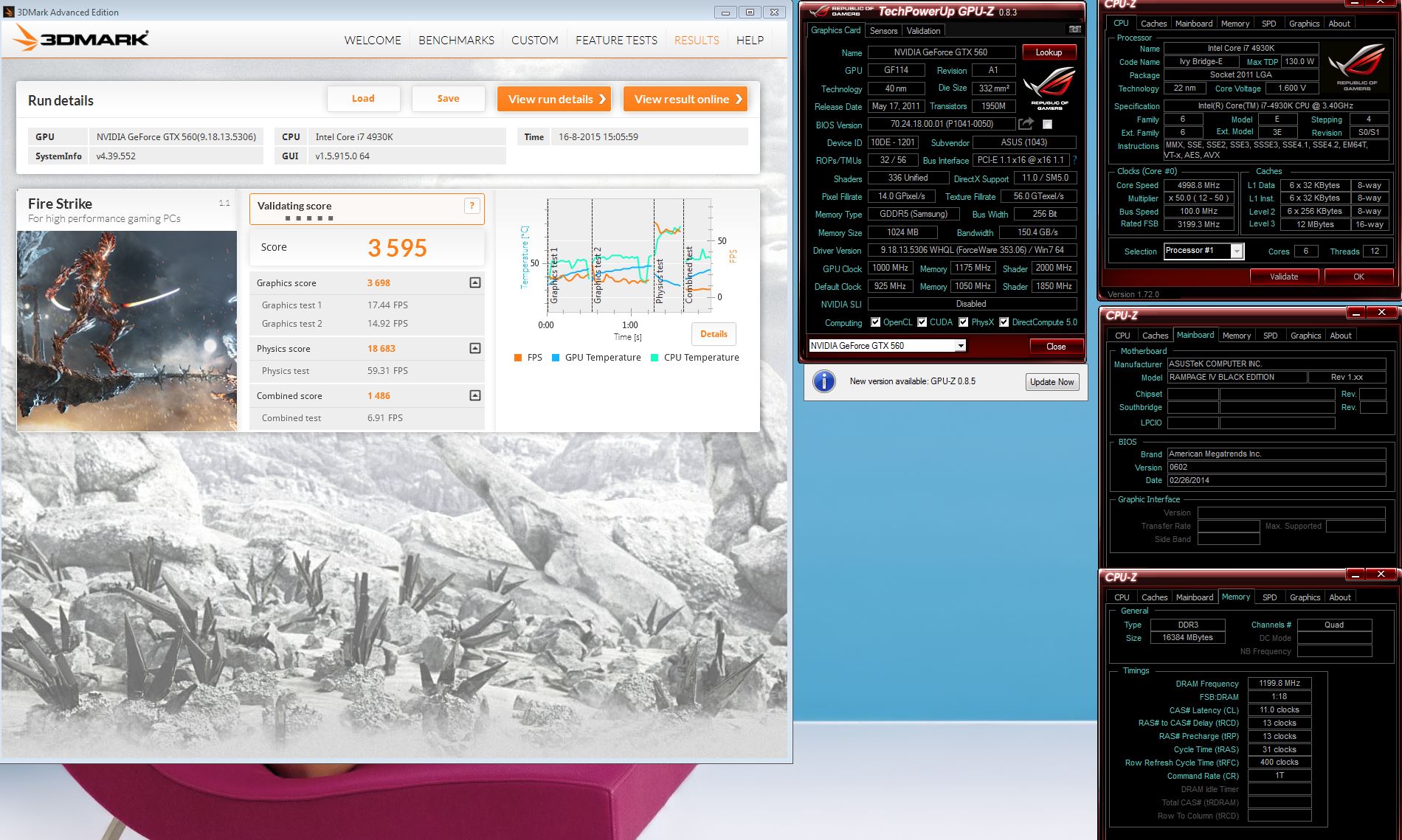
Task: Click the Lookup button in GPU-Z
Action: pyautogui.click(x=1049, y=52)
